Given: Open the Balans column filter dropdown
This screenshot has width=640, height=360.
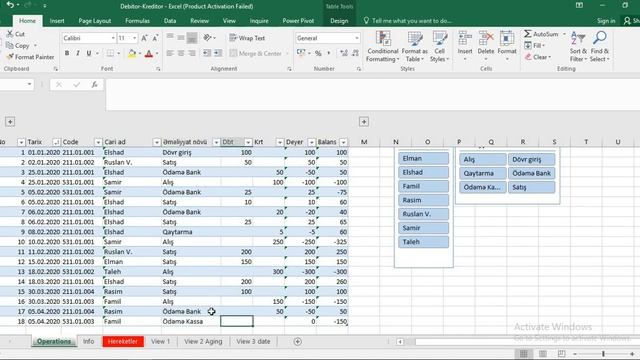Looking at the screenshot, I should point(344,142).
